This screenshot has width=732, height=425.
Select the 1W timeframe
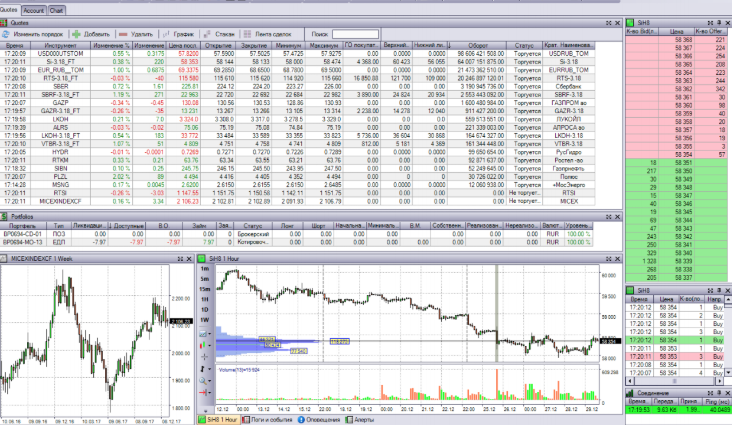pyautogui.click(x=204, y=320)
